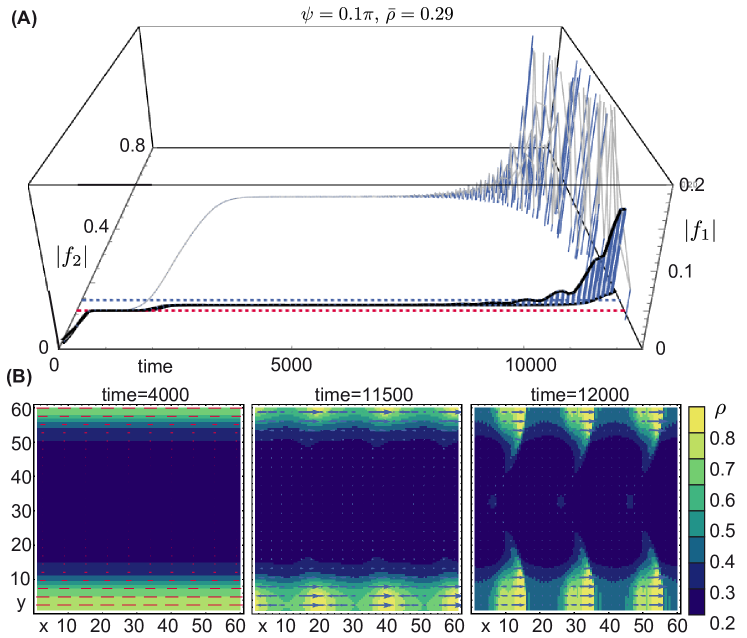Click the teal colorbar swatch between 0.5 and 0.6
Viewport: 747px width, 638px height.
(x=697, y=523)
